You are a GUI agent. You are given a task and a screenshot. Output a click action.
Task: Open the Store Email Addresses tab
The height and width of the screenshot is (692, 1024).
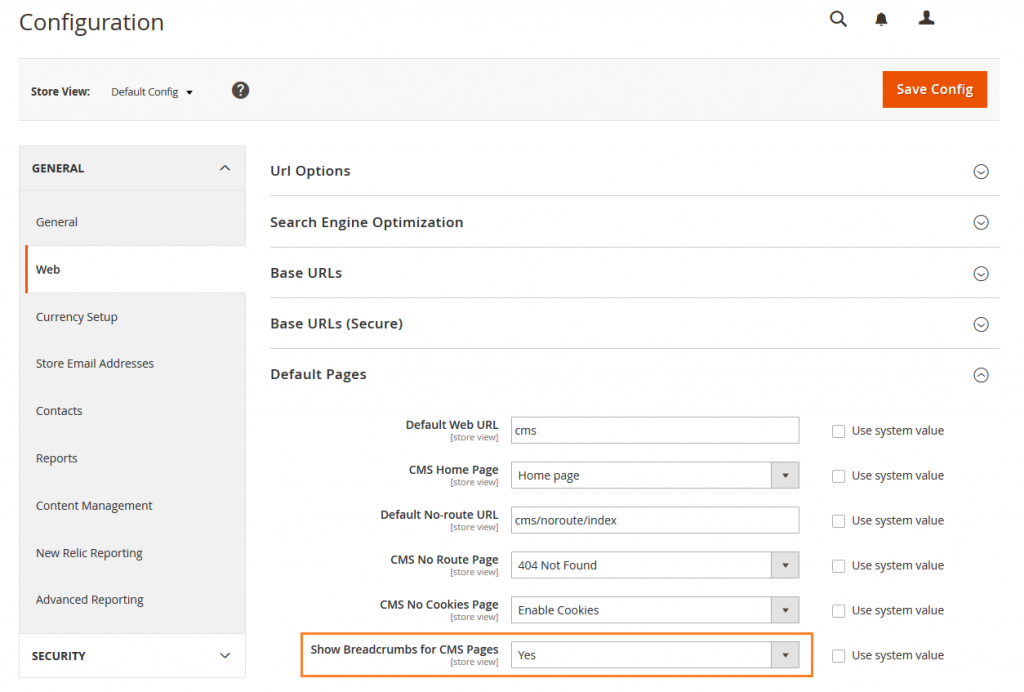(x=95, y=364)
